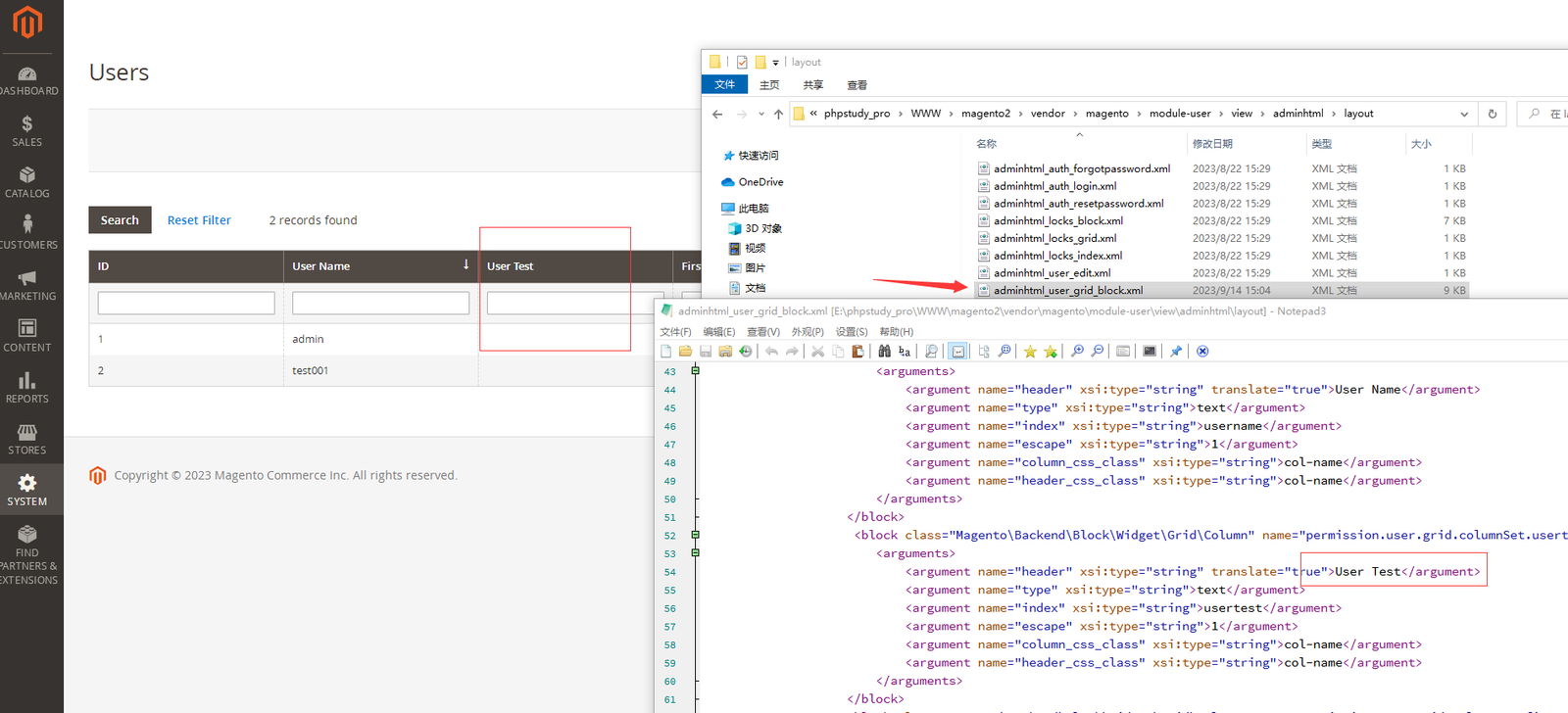Expand the Explorer address bar history dropdown
The image size is (1568, 713).
tap(1464, 114)
